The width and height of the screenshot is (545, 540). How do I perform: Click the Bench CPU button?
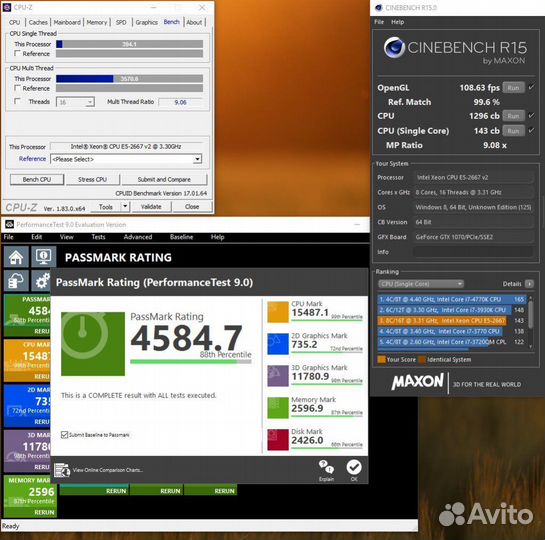pyautogui.click(x=37, y=179)
